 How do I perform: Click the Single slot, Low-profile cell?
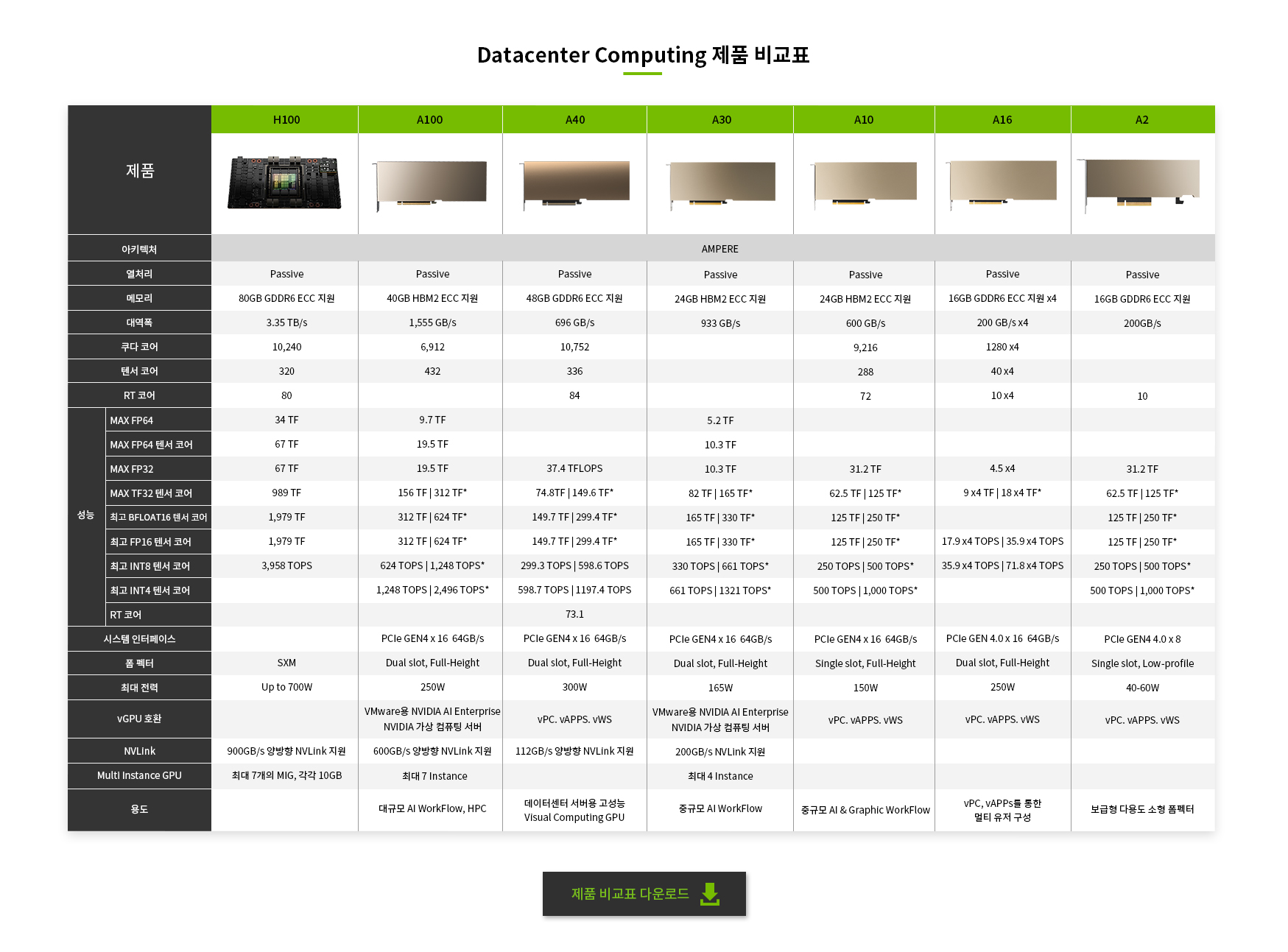click(1142, 663)
